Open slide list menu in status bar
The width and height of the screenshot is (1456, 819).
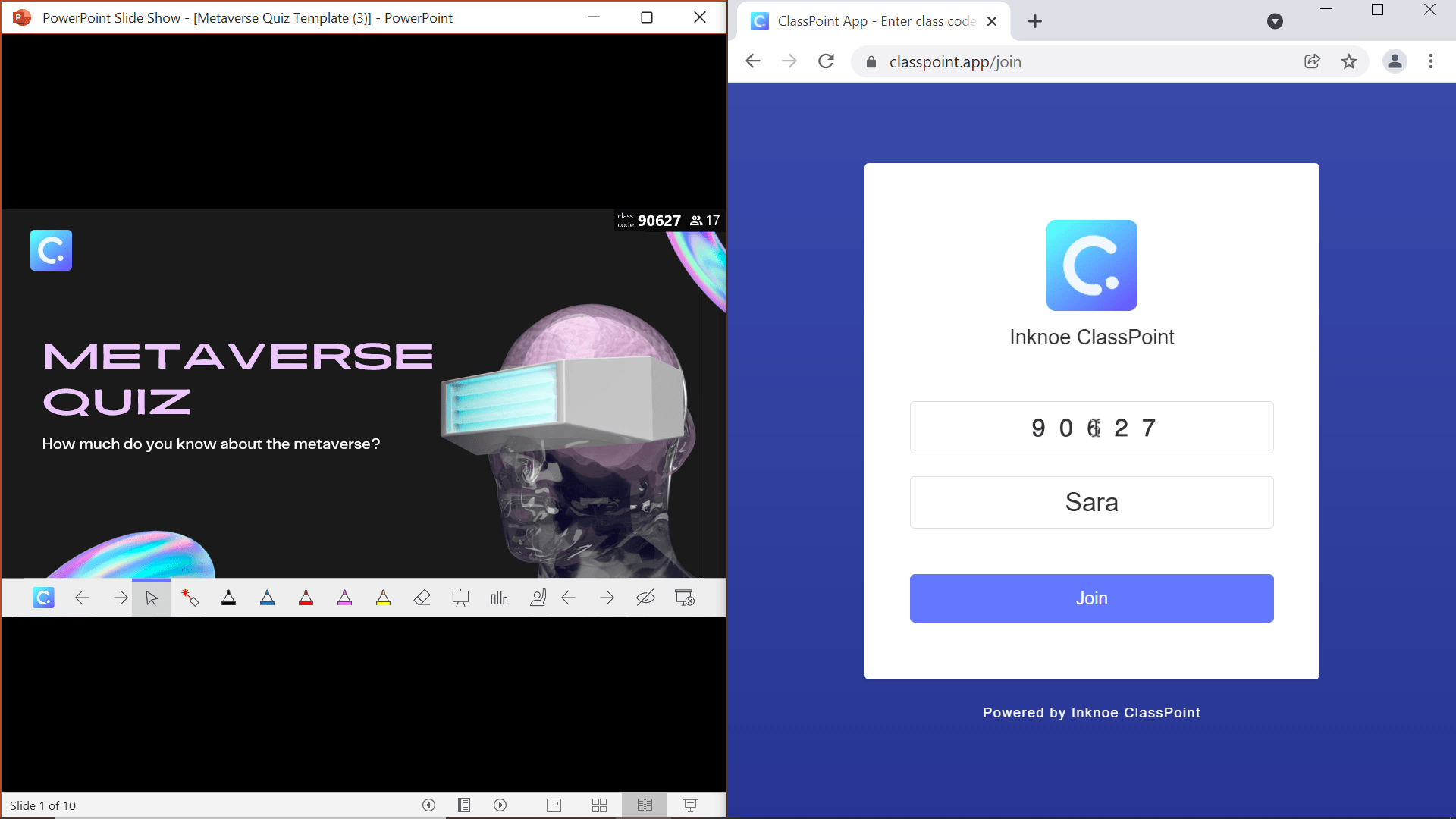click(464, 805)
